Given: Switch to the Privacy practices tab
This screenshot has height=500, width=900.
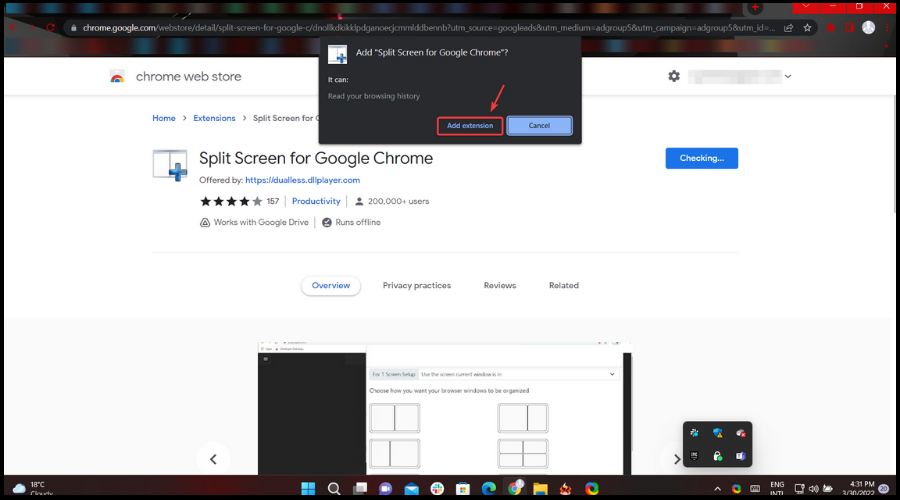Looking at the screenshot, I should click(417, 285).
